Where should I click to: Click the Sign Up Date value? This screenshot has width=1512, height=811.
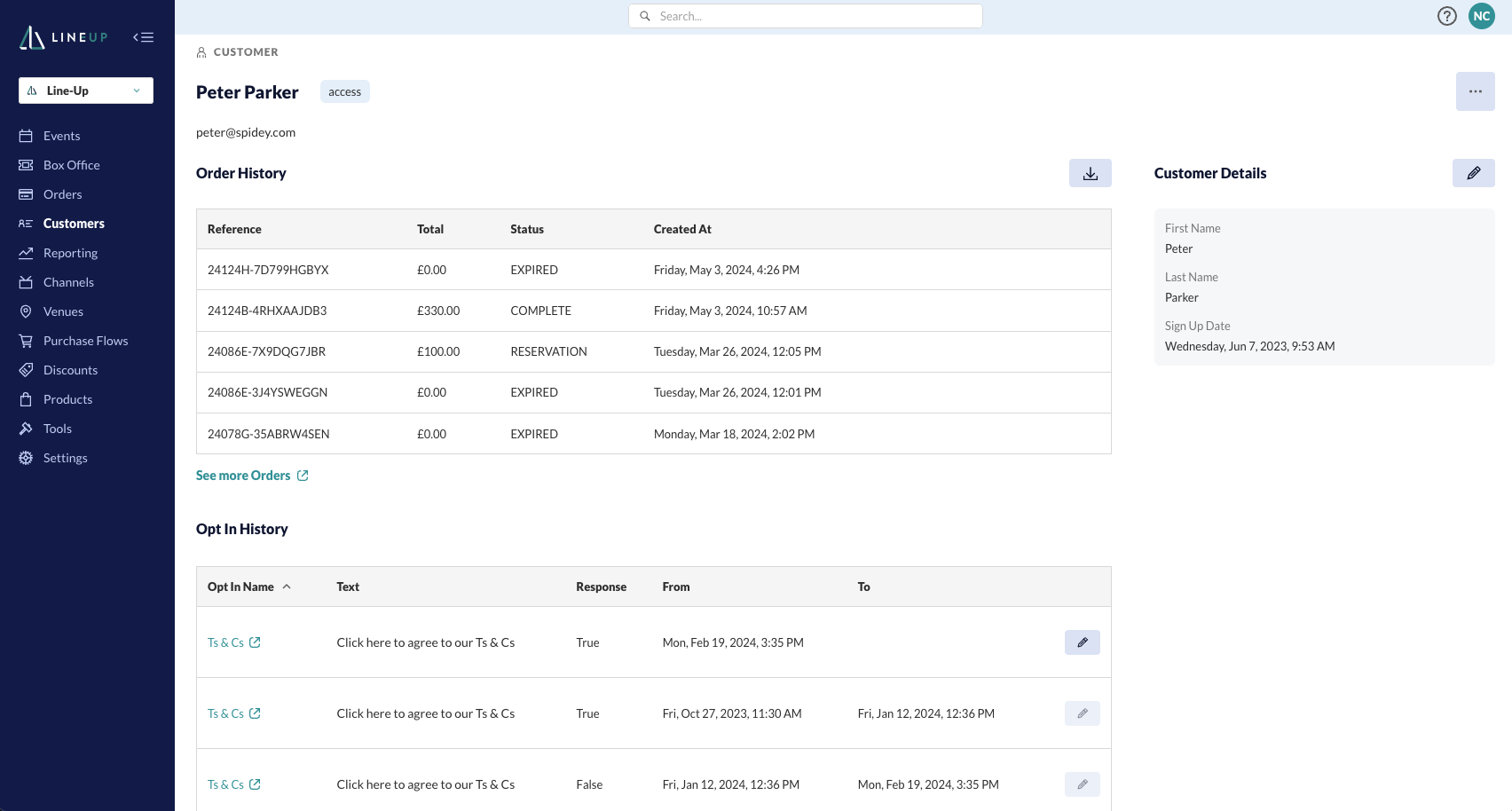click(1249, 346)
